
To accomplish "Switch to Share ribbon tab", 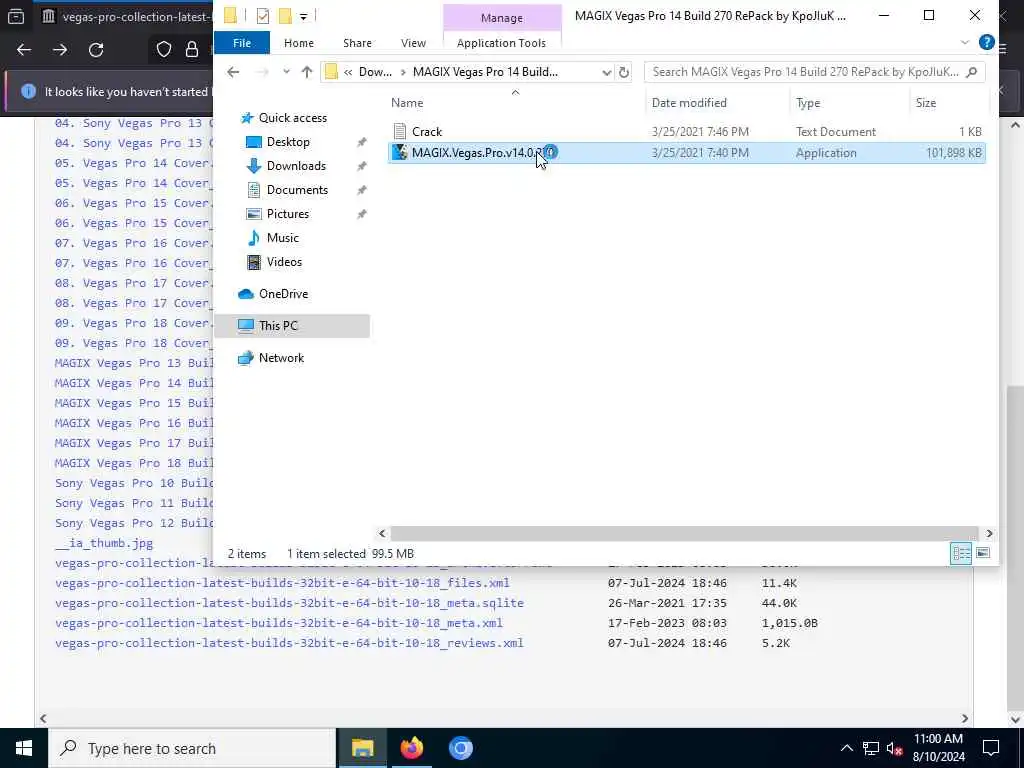I will click(357, 43).
